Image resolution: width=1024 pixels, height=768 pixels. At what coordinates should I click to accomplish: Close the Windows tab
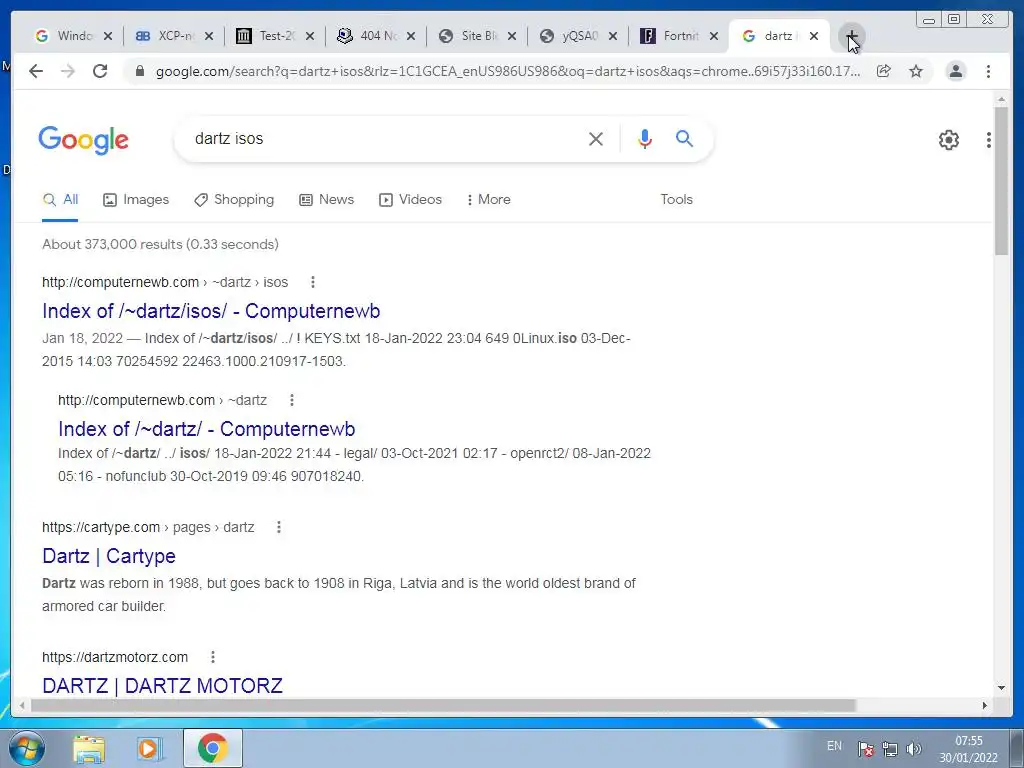click(108, 36)
